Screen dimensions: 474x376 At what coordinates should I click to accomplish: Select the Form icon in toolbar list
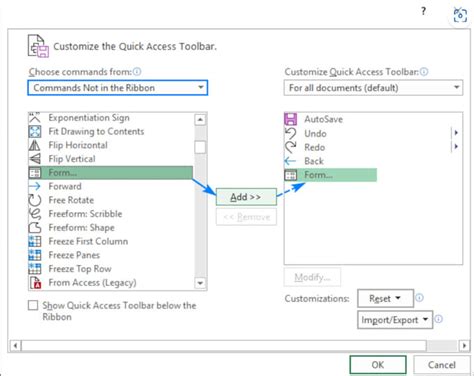pyautogui.click(x=290, y=175)
